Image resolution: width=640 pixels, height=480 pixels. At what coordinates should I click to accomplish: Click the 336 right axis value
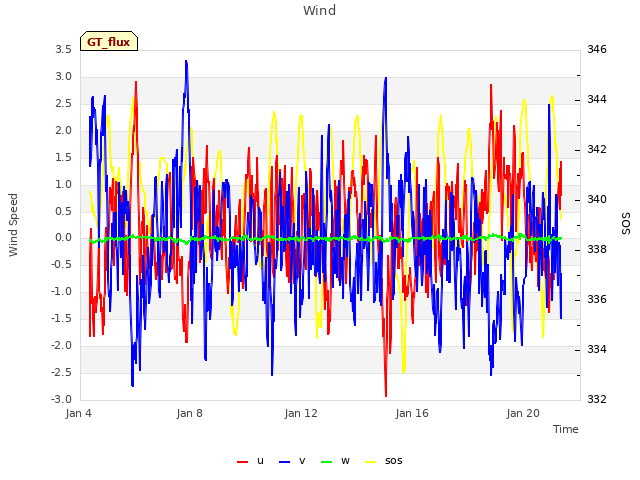pyautogui.click(x=597, y=300)
